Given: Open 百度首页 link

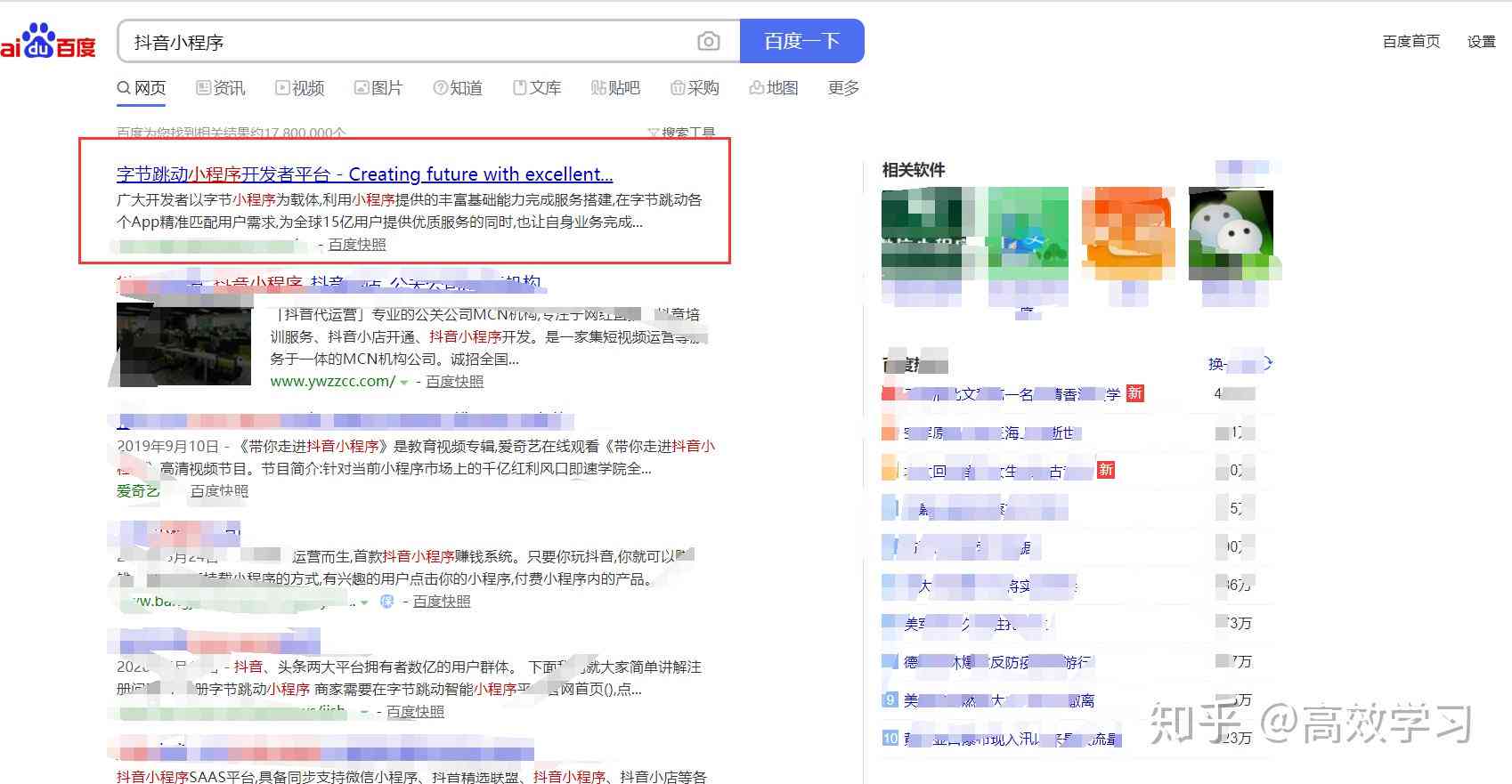Looking at the screenshot, I should (x=1411, y=41).
